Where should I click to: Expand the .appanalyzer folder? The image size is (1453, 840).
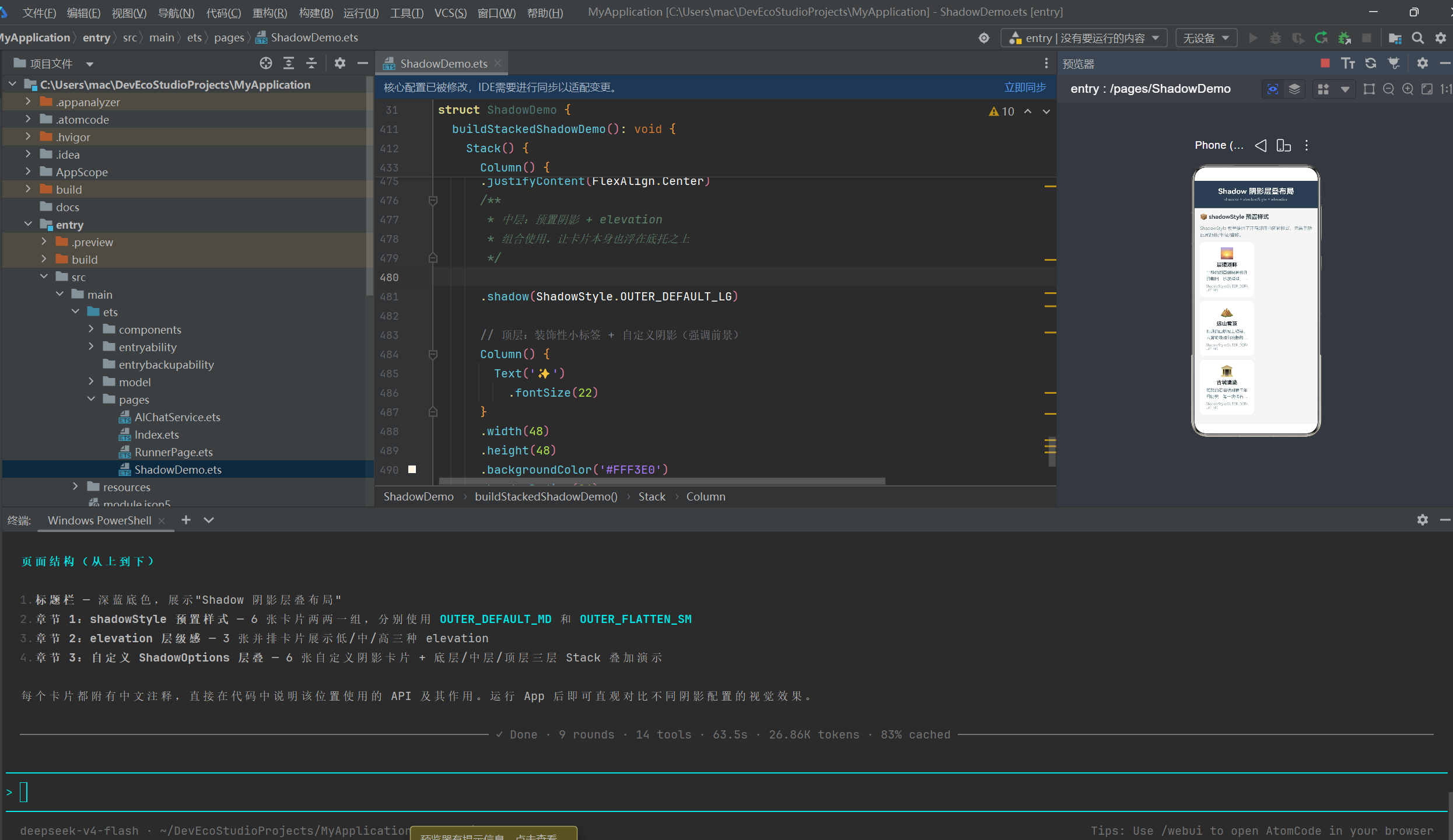click(28, 101)
